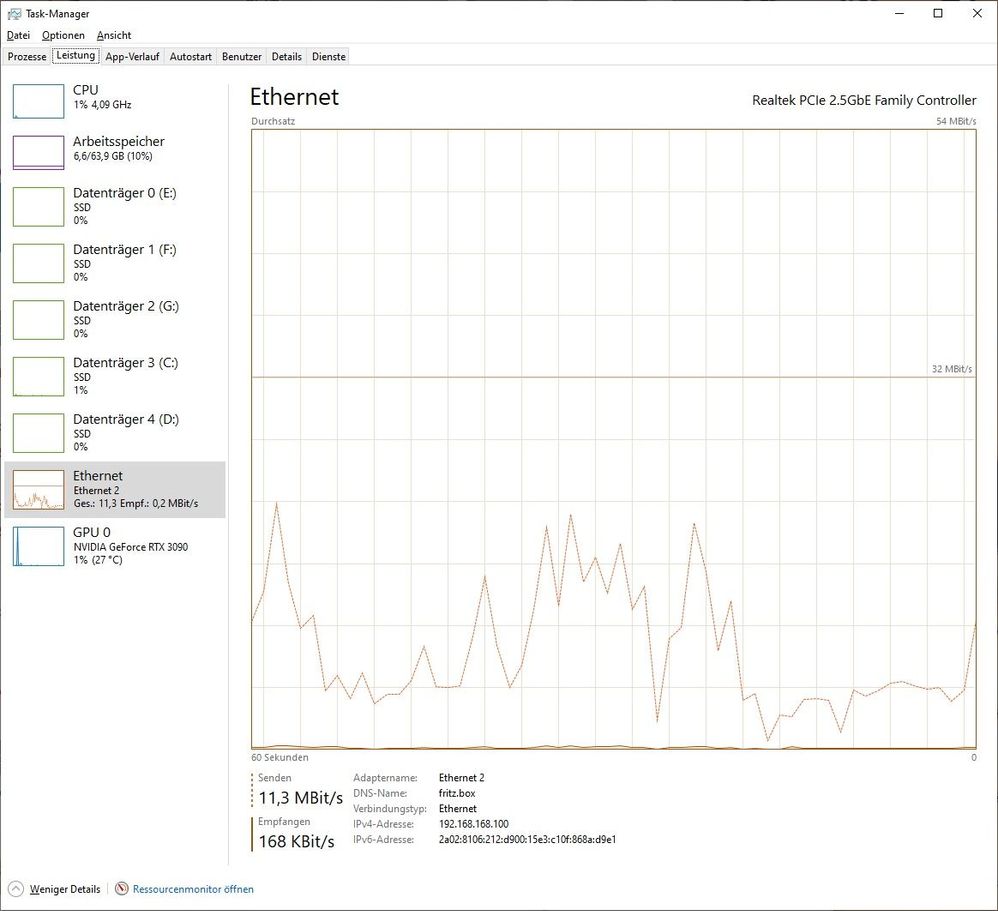Close the Task-Manager window

click(x=978, y=13)
